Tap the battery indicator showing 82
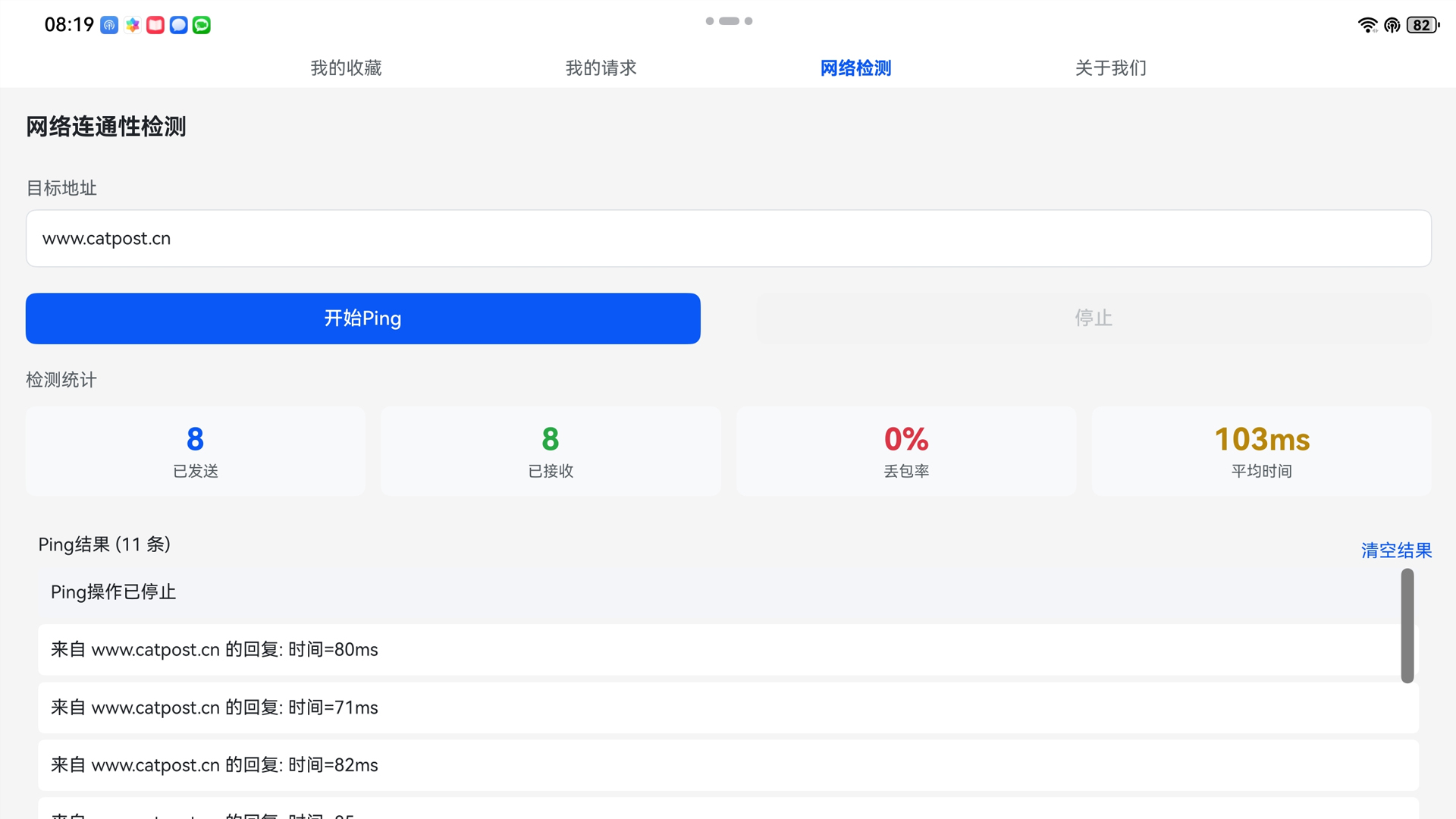1456x819 pixels. [1422, 24]
